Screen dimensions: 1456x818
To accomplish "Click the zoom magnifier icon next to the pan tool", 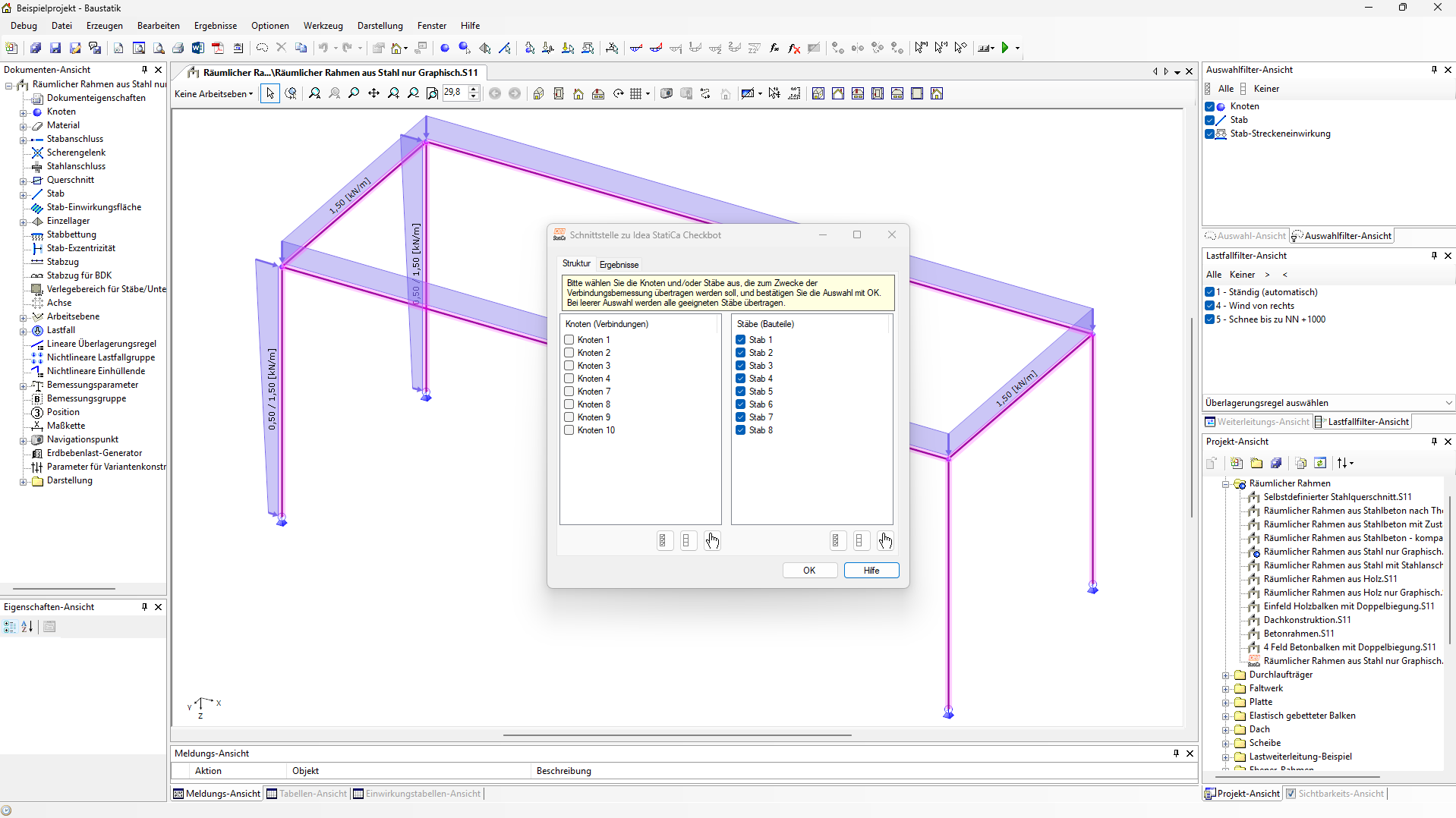I will [354, 93].
